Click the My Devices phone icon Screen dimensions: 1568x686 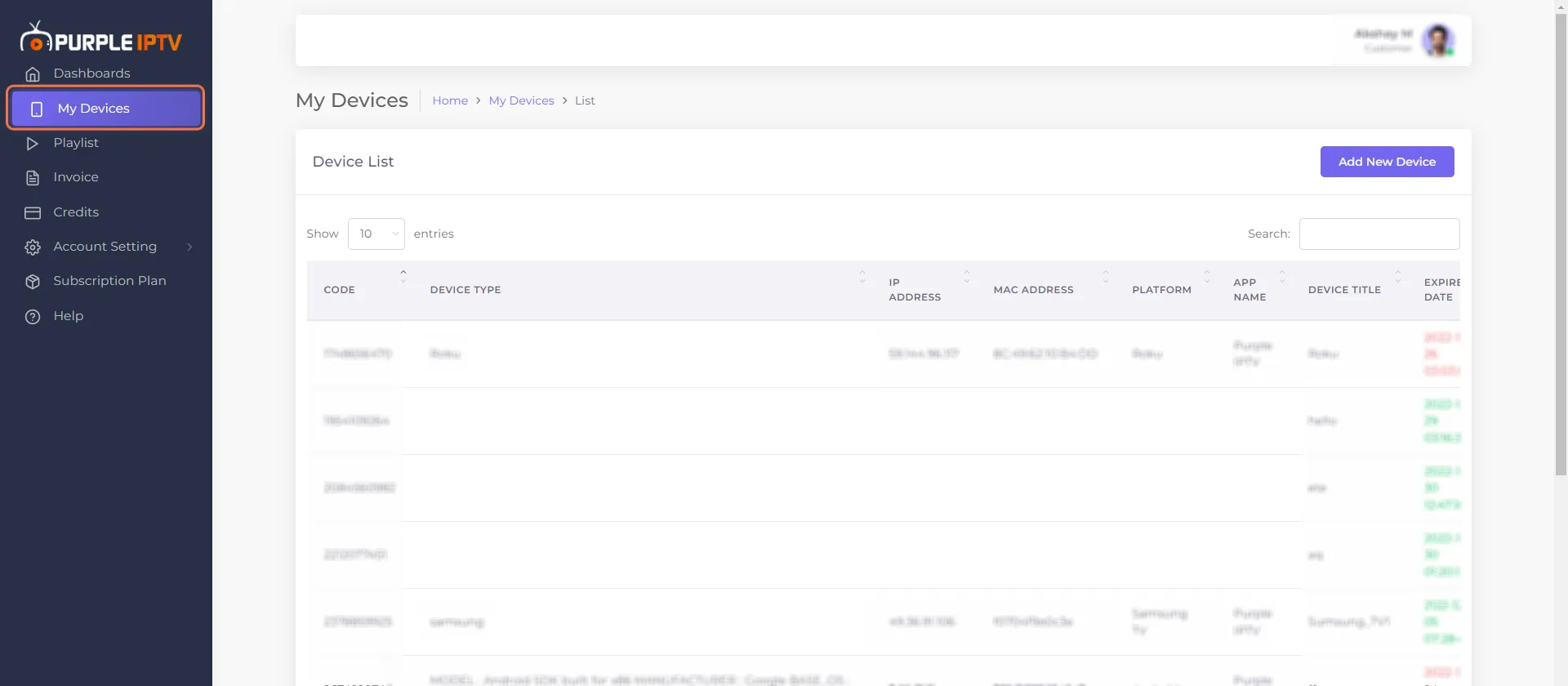37,109
